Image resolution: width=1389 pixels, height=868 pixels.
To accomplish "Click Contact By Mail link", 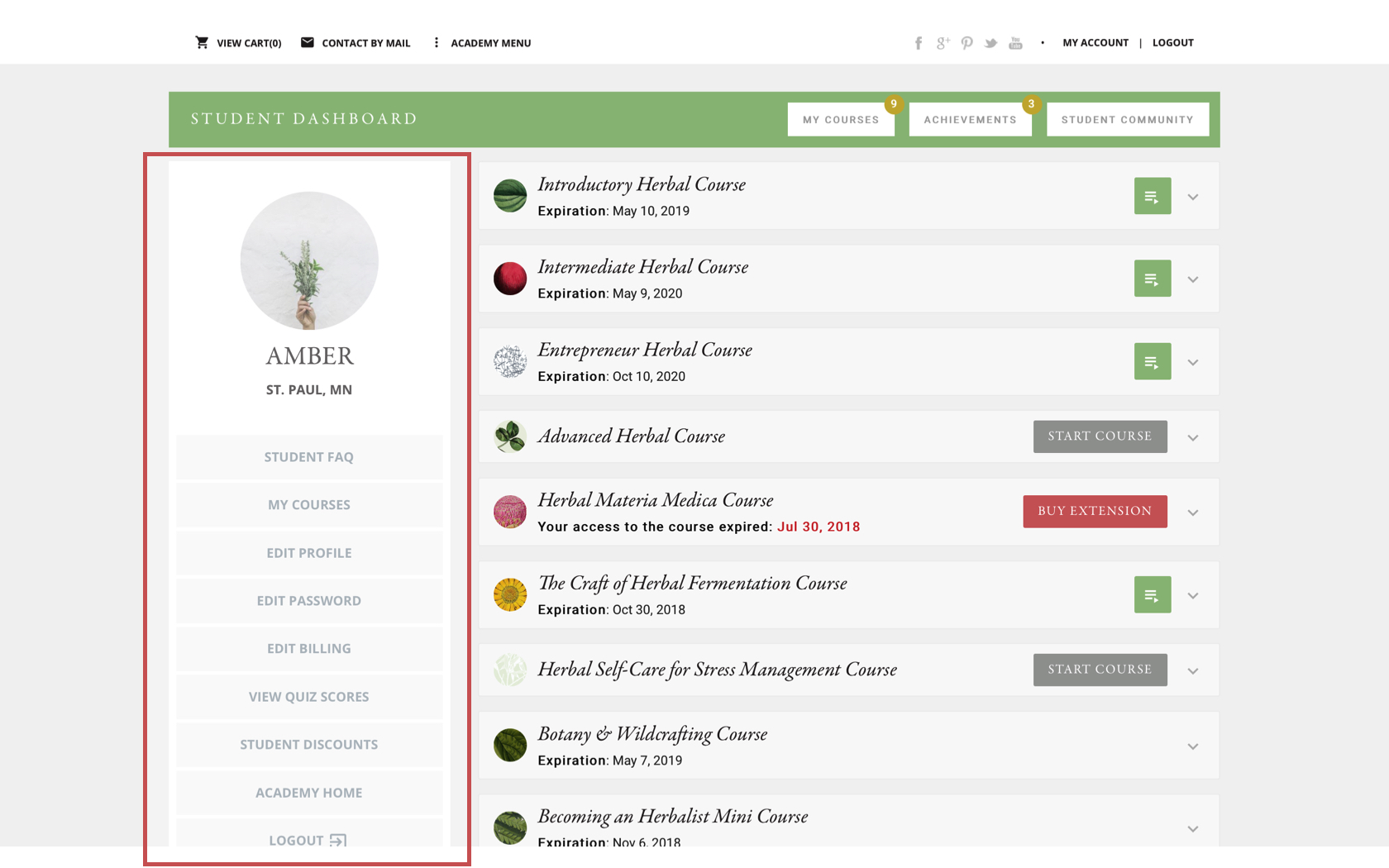I will 366,43.
